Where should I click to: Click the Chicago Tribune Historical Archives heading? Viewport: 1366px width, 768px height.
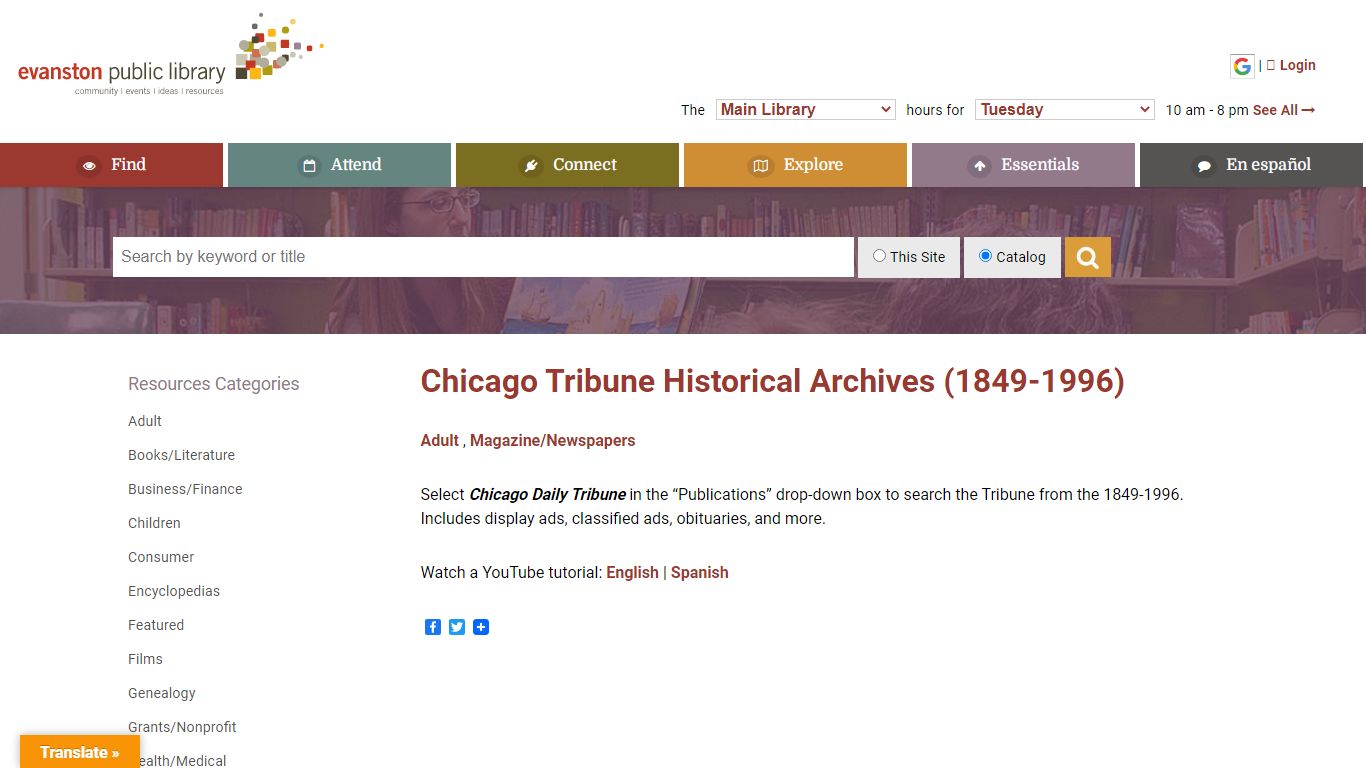coord(772,381)
